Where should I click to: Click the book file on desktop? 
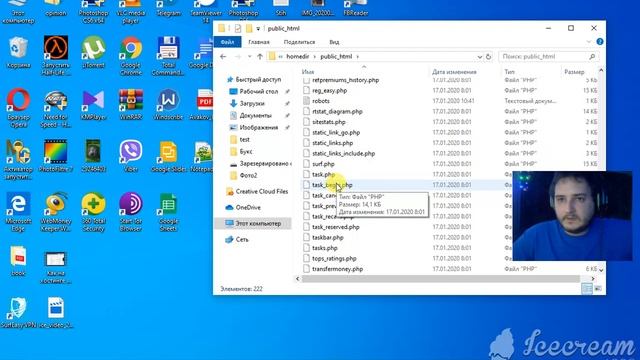(18, 261)
